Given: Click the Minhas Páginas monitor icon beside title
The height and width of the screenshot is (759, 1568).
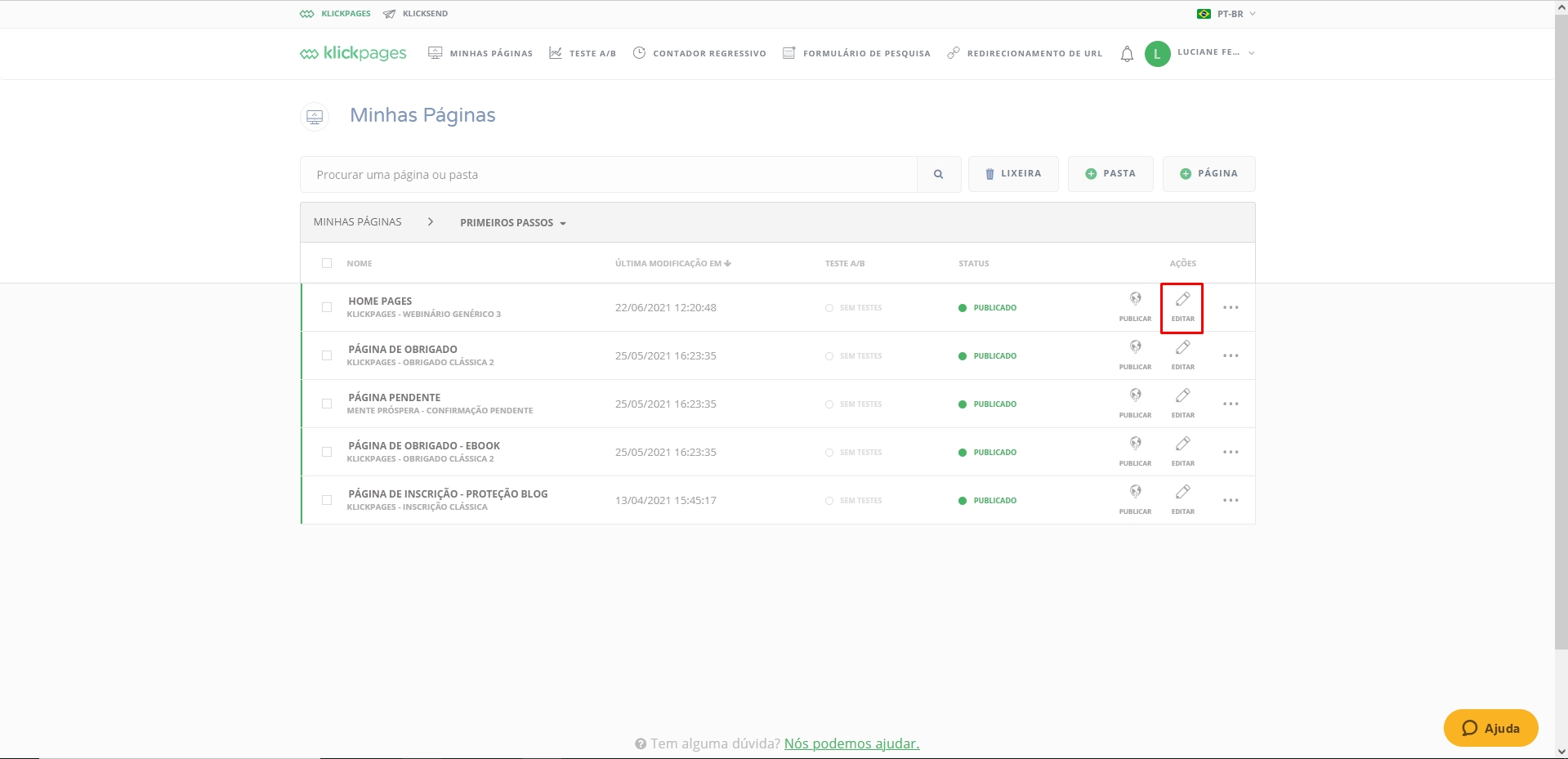Looking at the screenshot, I should click(315, 117).
